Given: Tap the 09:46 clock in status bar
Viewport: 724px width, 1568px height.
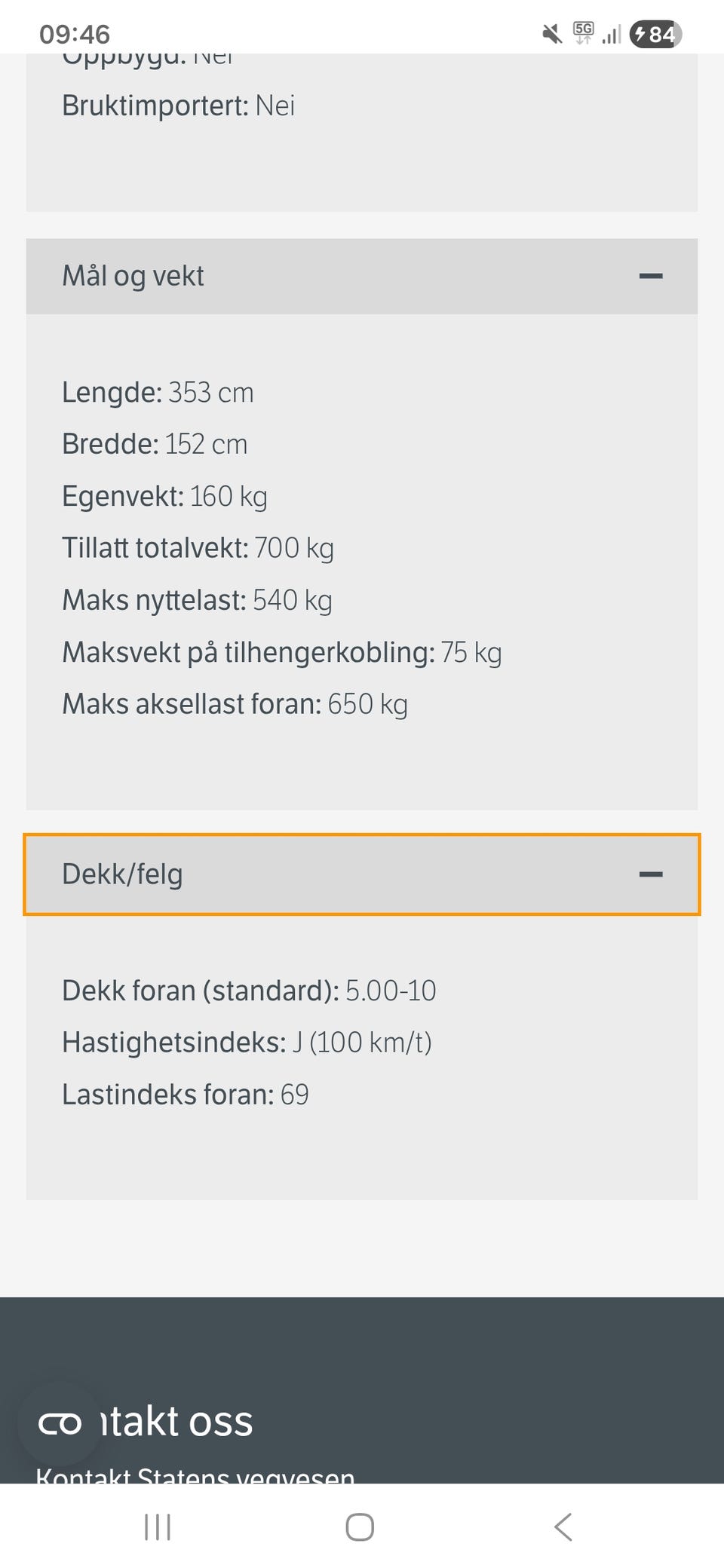Looking at the screenshot, I should point(75,34).
